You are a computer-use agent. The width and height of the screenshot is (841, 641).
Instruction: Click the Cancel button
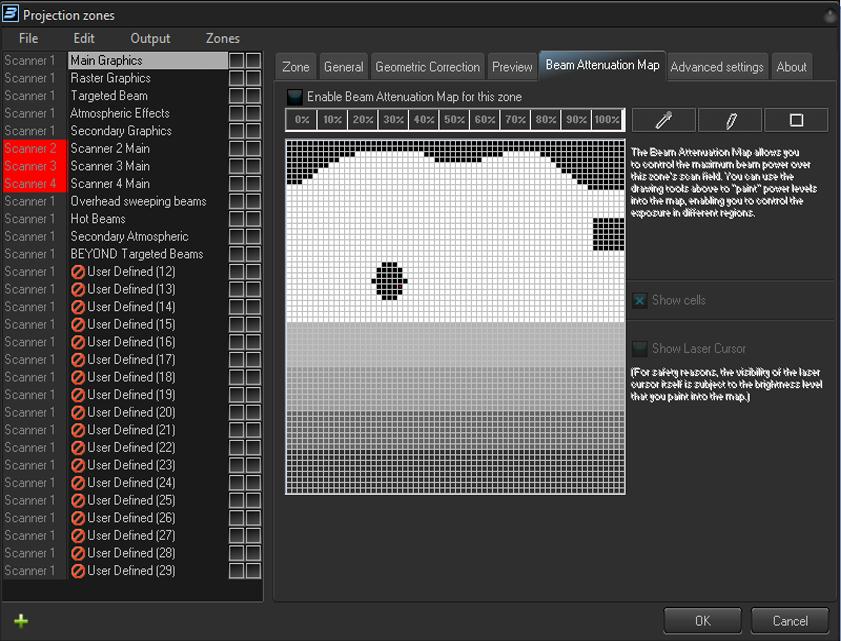pyautogui.click(x=789, y=621)
